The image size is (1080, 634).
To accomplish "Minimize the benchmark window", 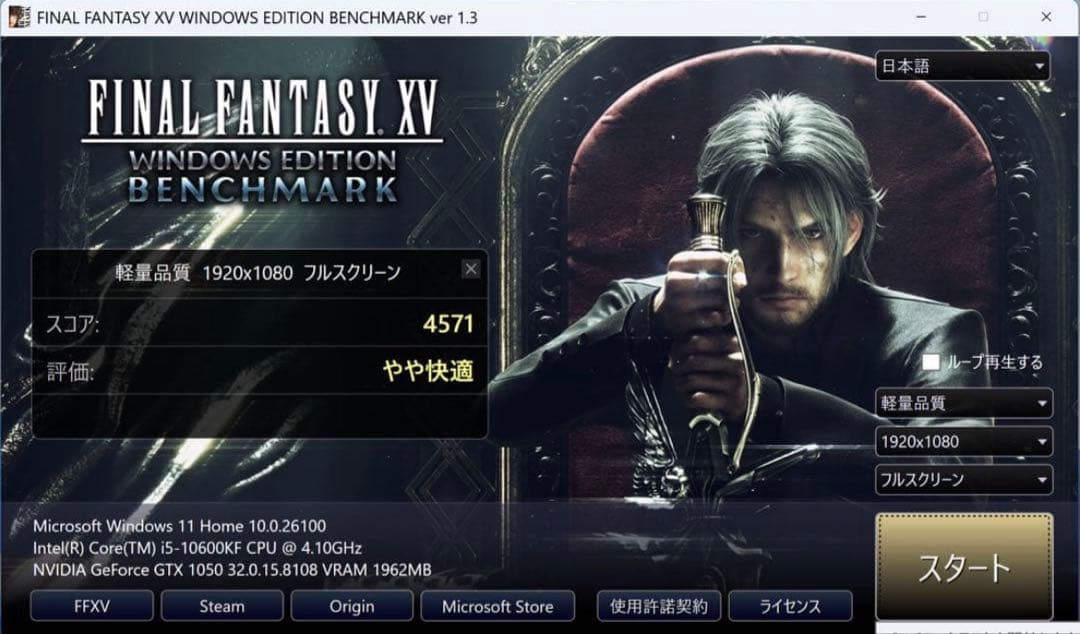I will [x=921, y=17].
